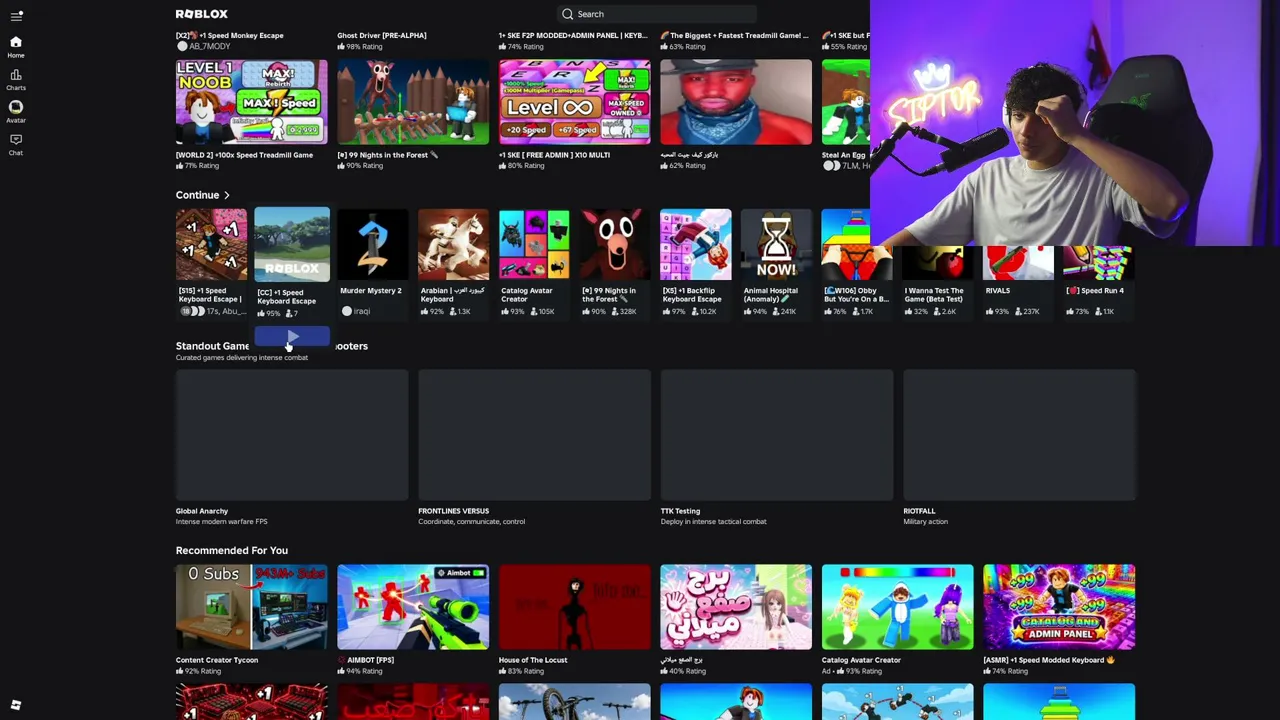Click the blue play button under the [CC] game

coord(292,336)
